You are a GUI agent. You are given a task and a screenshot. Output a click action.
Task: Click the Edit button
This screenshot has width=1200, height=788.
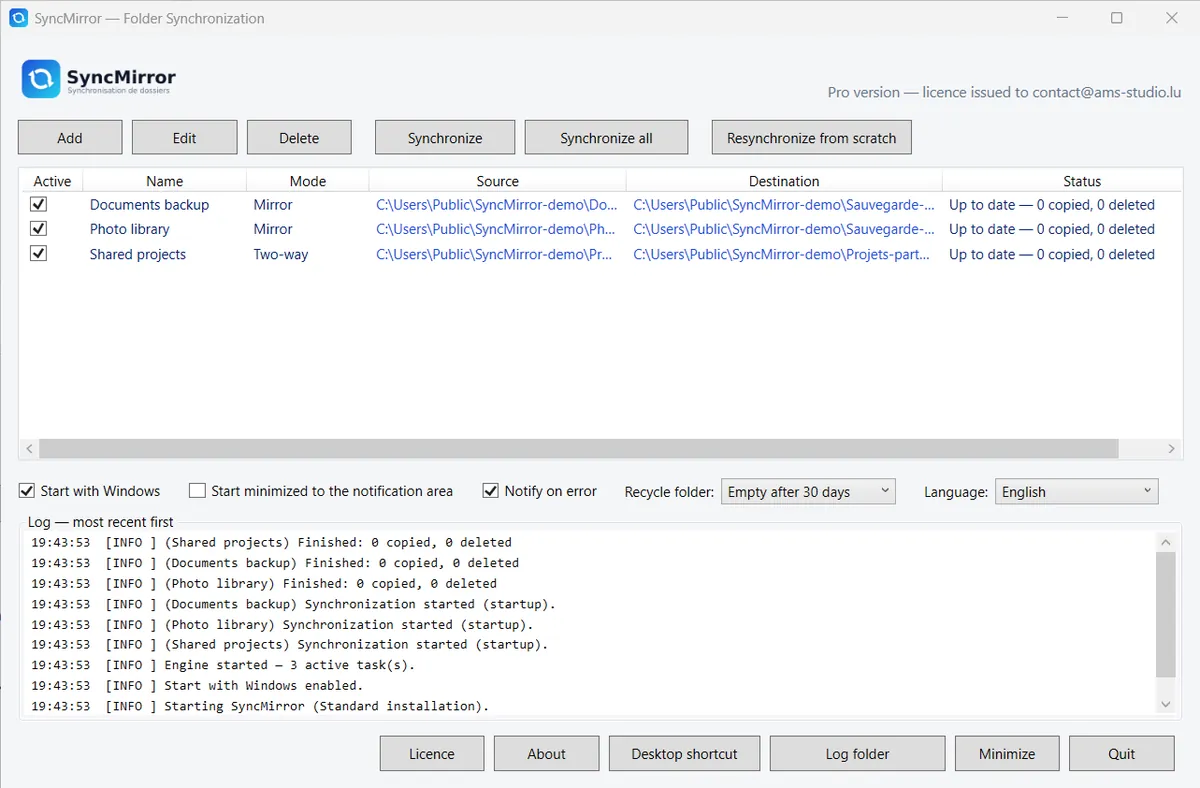[x=184, y=138]
